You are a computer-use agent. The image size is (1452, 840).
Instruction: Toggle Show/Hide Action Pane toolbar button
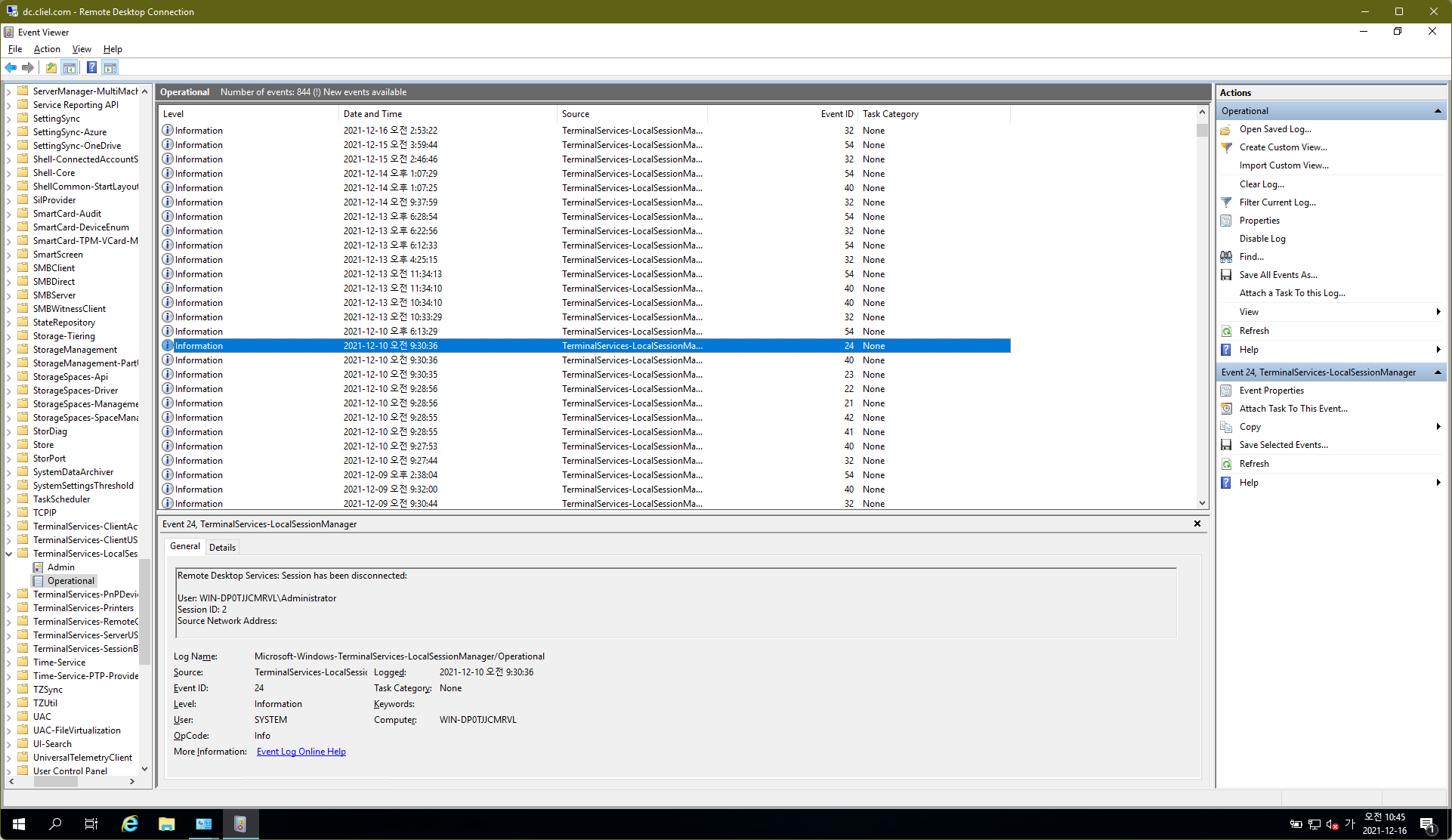point(110,68)
